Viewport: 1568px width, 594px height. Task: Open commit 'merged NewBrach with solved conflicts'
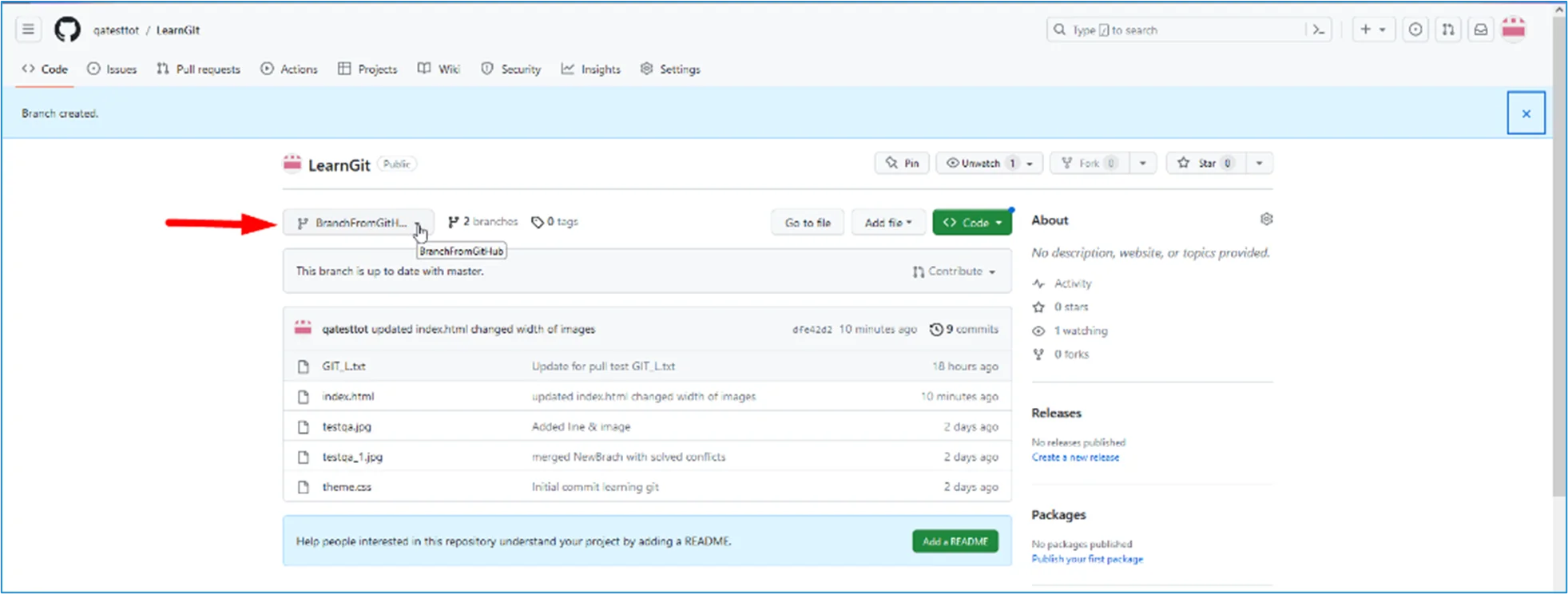629,457
